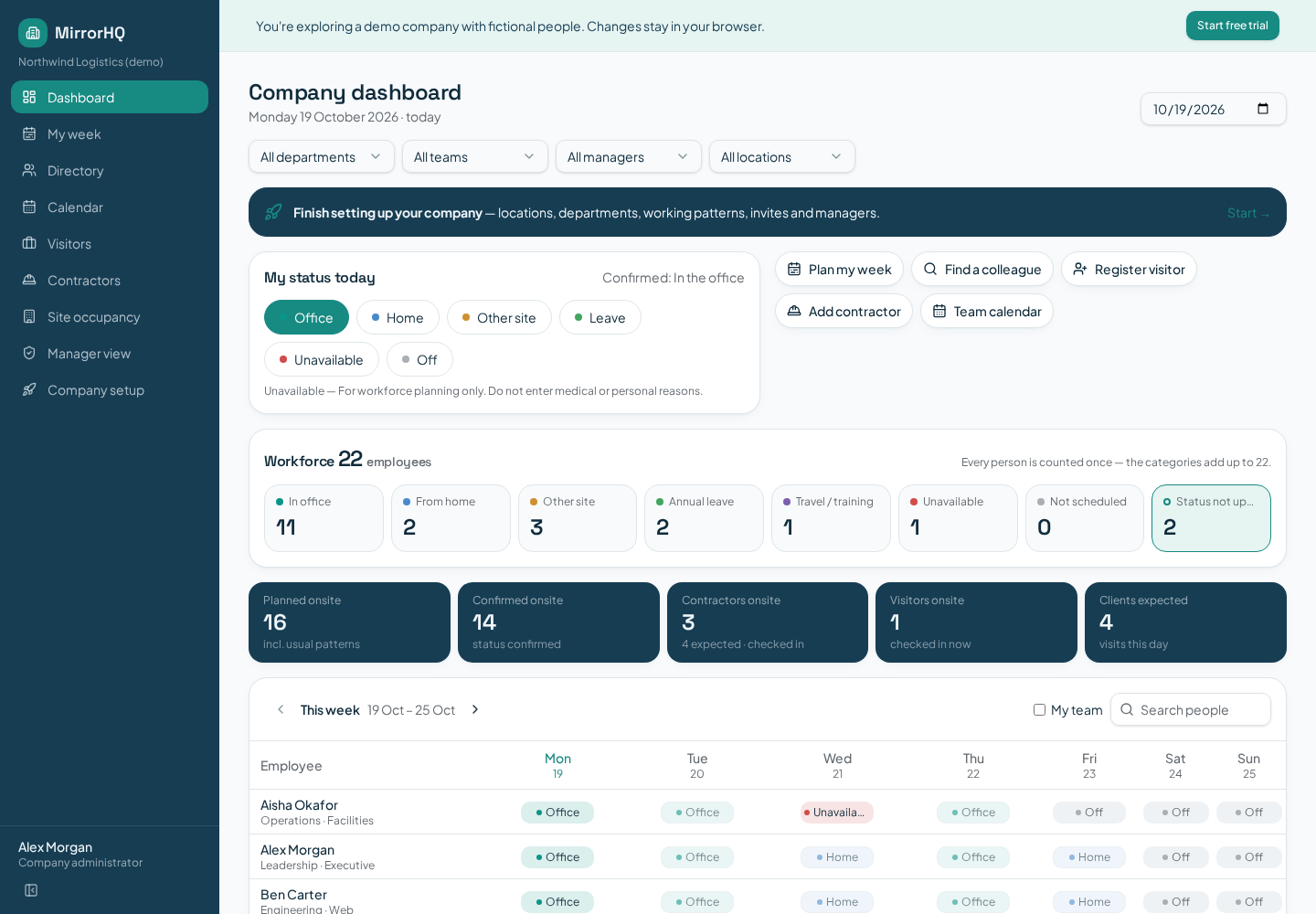Click the Calendar icon in the sidebar

(29, 207)
